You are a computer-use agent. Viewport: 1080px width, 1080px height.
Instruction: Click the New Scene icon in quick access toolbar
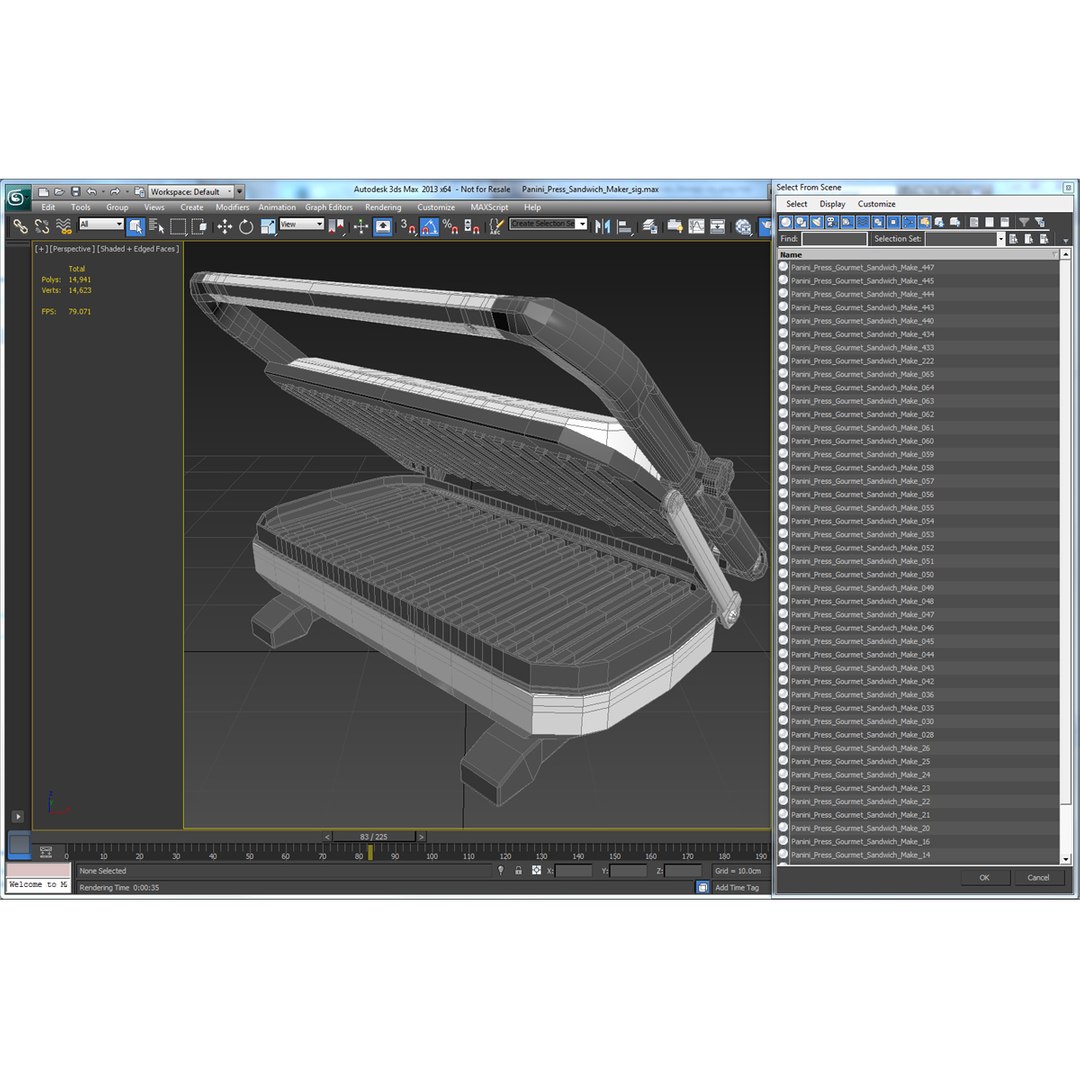click(43, 191)
